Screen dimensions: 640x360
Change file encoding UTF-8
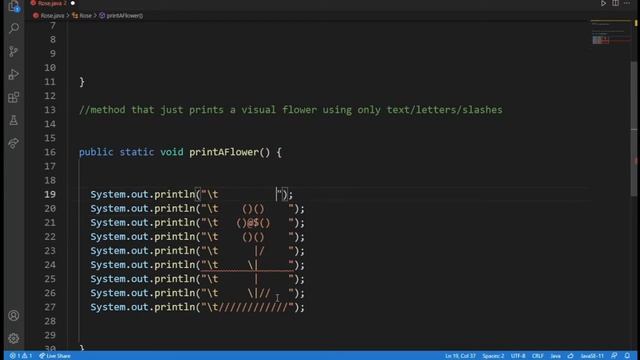point(518,356)
